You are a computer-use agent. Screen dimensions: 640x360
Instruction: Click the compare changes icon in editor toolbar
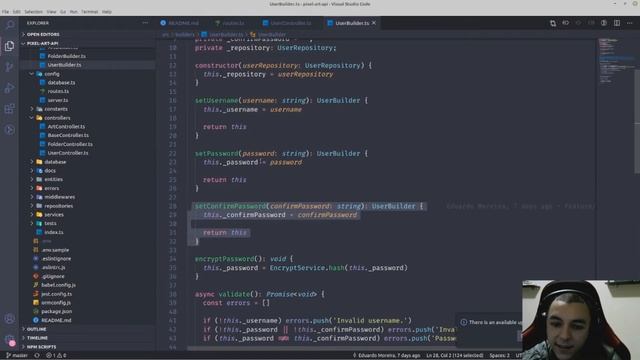(x=553, y=23)
